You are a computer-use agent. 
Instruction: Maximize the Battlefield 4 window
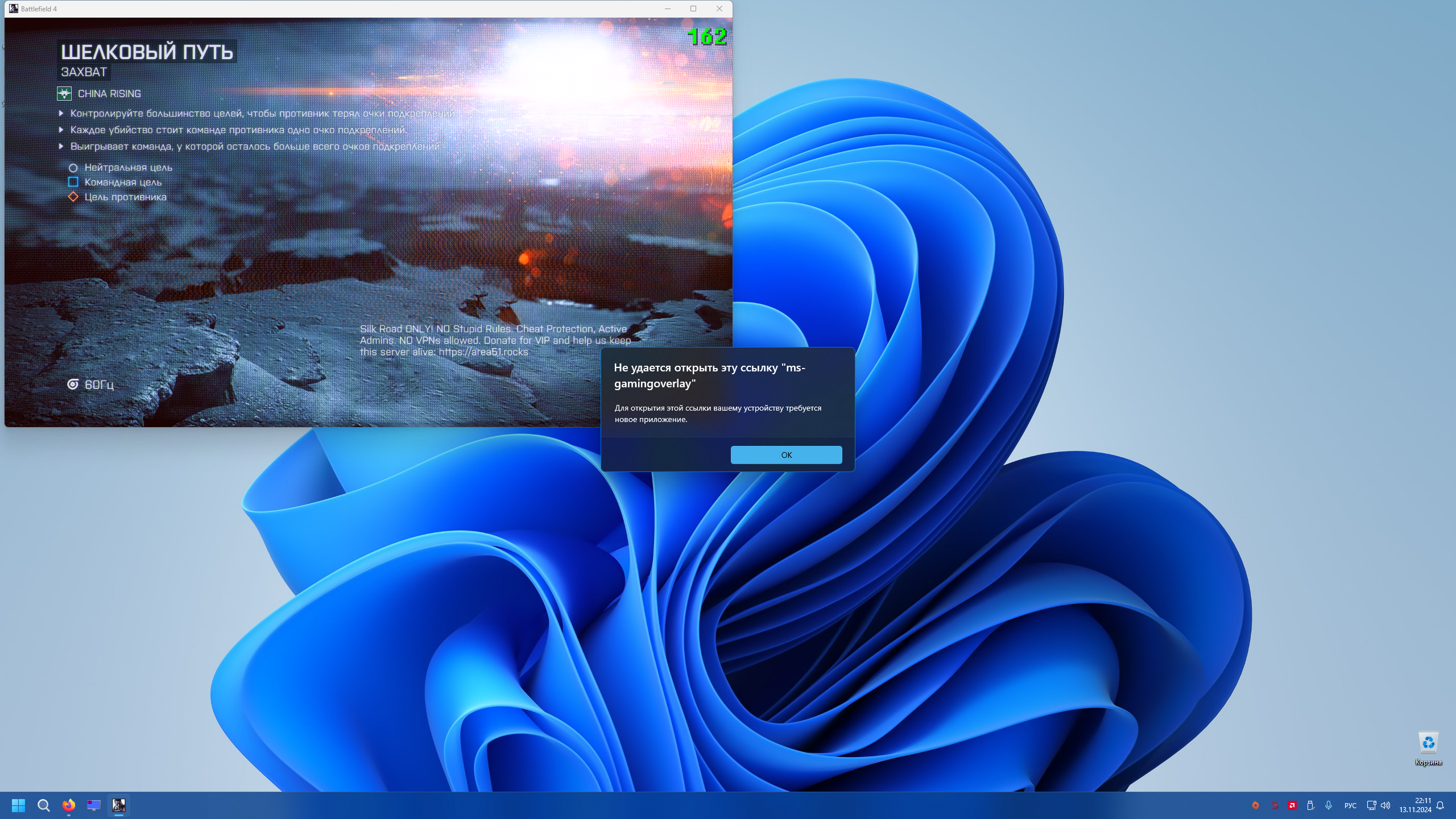click(693, 9)
